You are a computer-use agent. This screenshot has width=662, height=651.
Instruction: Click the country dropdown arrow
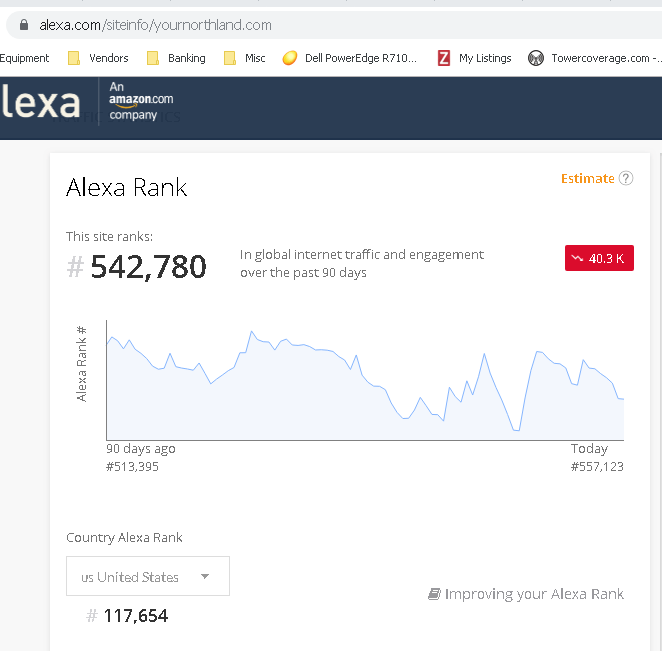click(205, 576)
